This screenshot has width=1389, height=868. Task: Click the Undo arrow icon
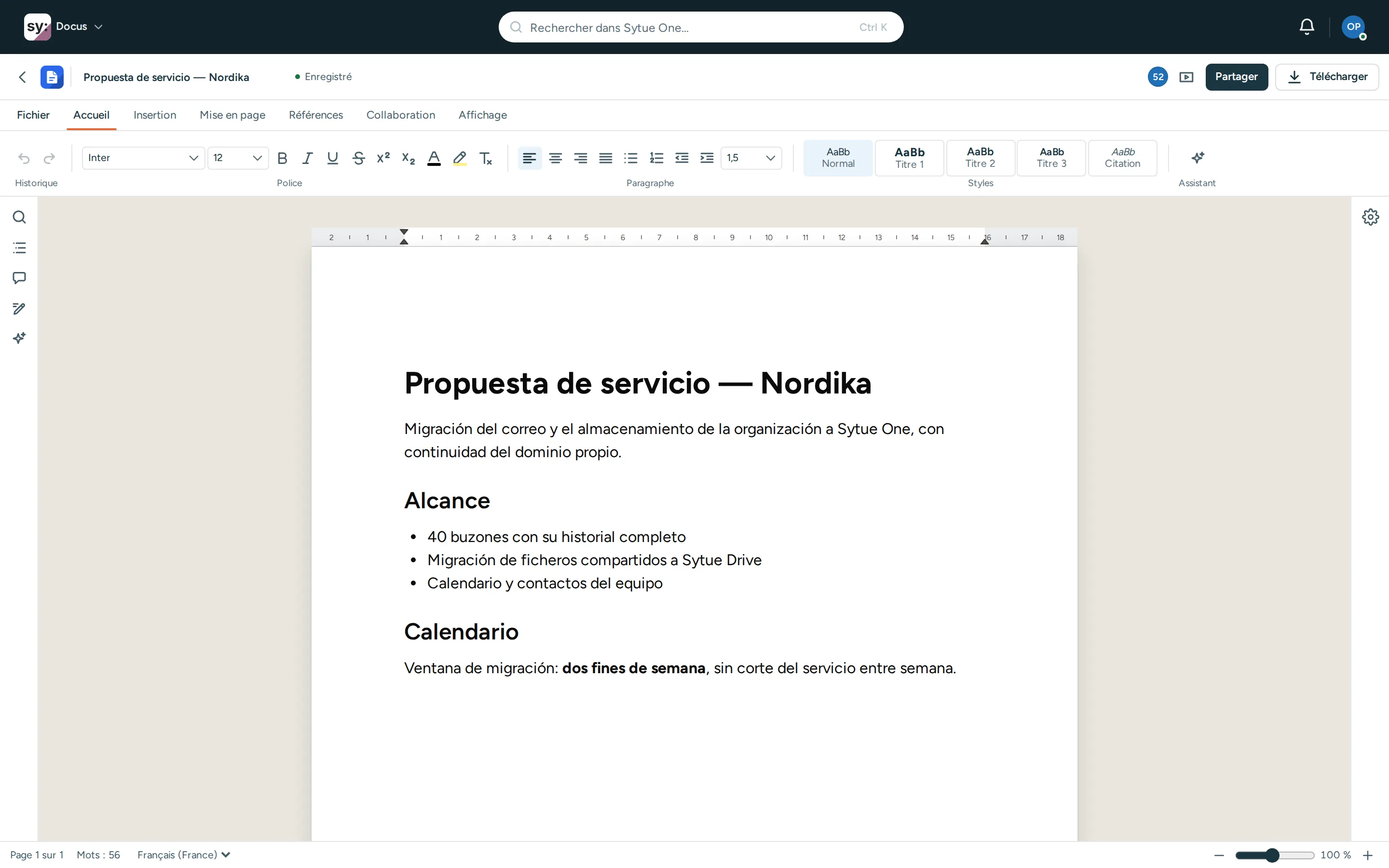point(24,158)
